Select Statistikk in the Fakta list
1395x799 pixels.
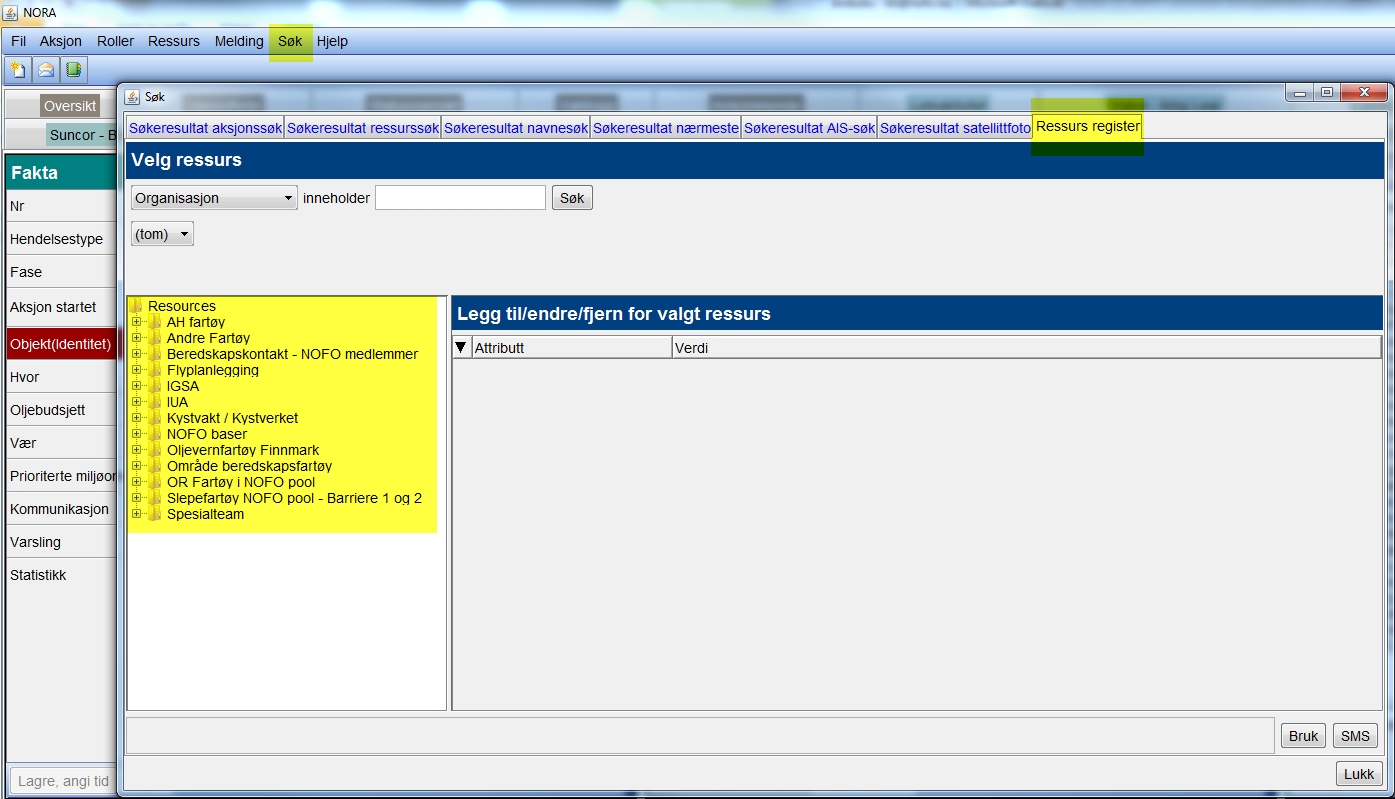coord(62,575)
